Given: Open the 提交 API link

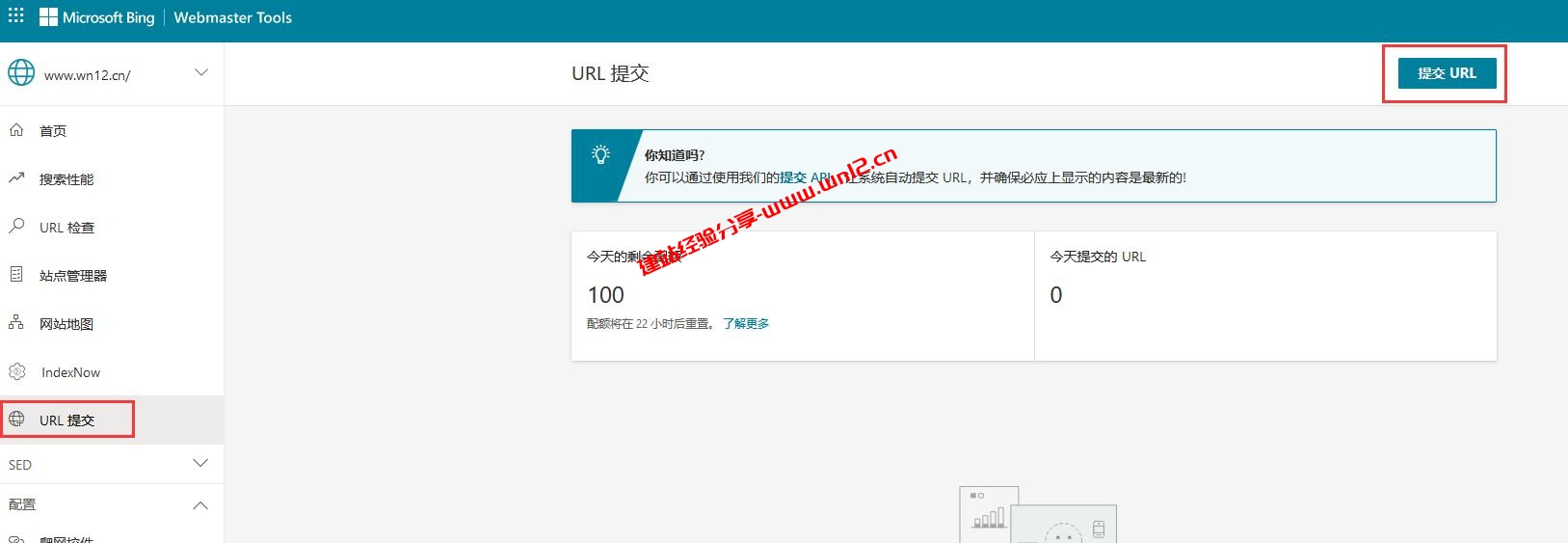Looking at the screenshot, I should (x=805, y=177).
